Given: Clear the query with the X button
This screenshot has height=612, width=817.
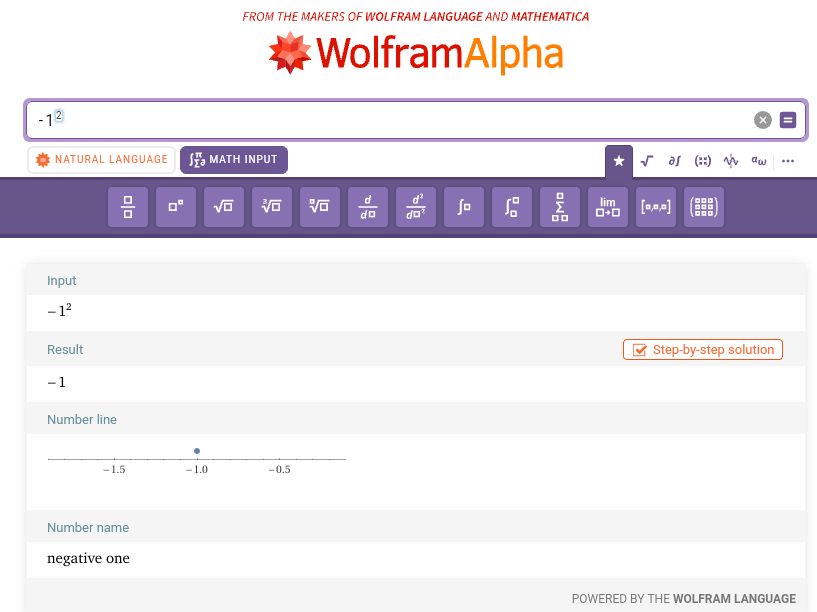Looking at the screenshot, I should (762, 120).
